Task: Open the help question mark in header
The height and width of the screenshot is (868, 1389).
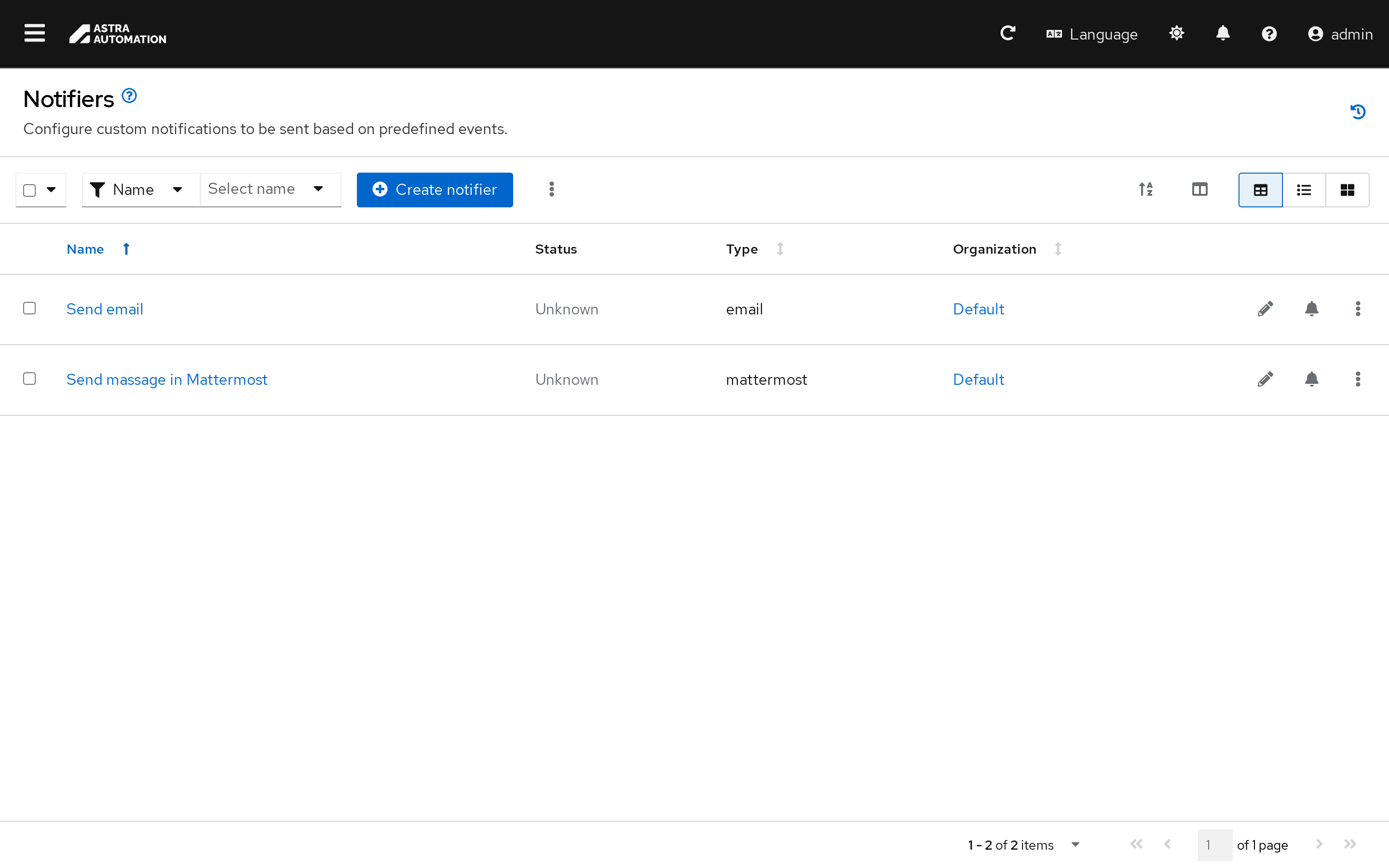Action: [1269, 34]
